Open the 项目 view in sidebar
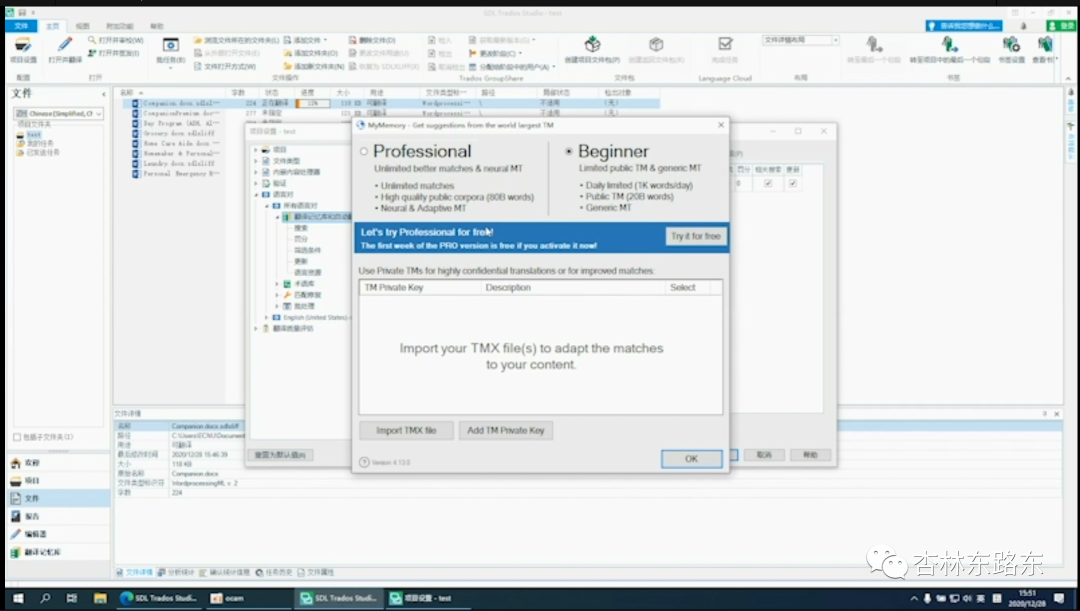The image size is (1080, 611). (58, 481)
